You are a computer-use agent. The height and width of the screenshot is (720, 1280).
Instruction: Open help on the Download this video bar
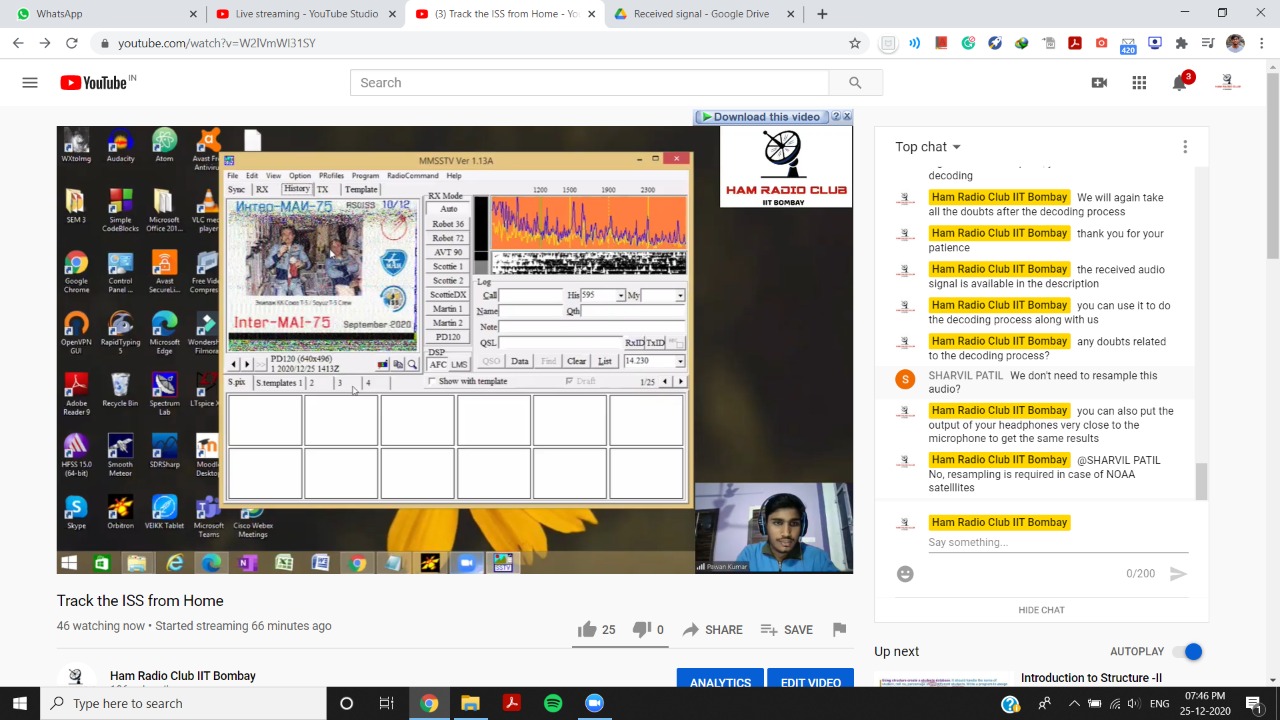tap(836, 117)
